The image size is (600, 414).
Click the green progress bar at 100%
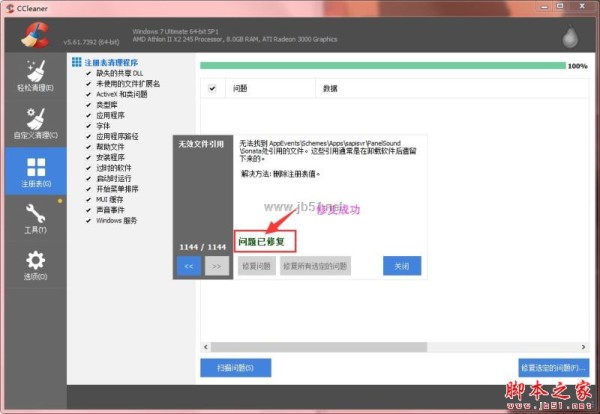pyautogui.click(x=380, y=66)
